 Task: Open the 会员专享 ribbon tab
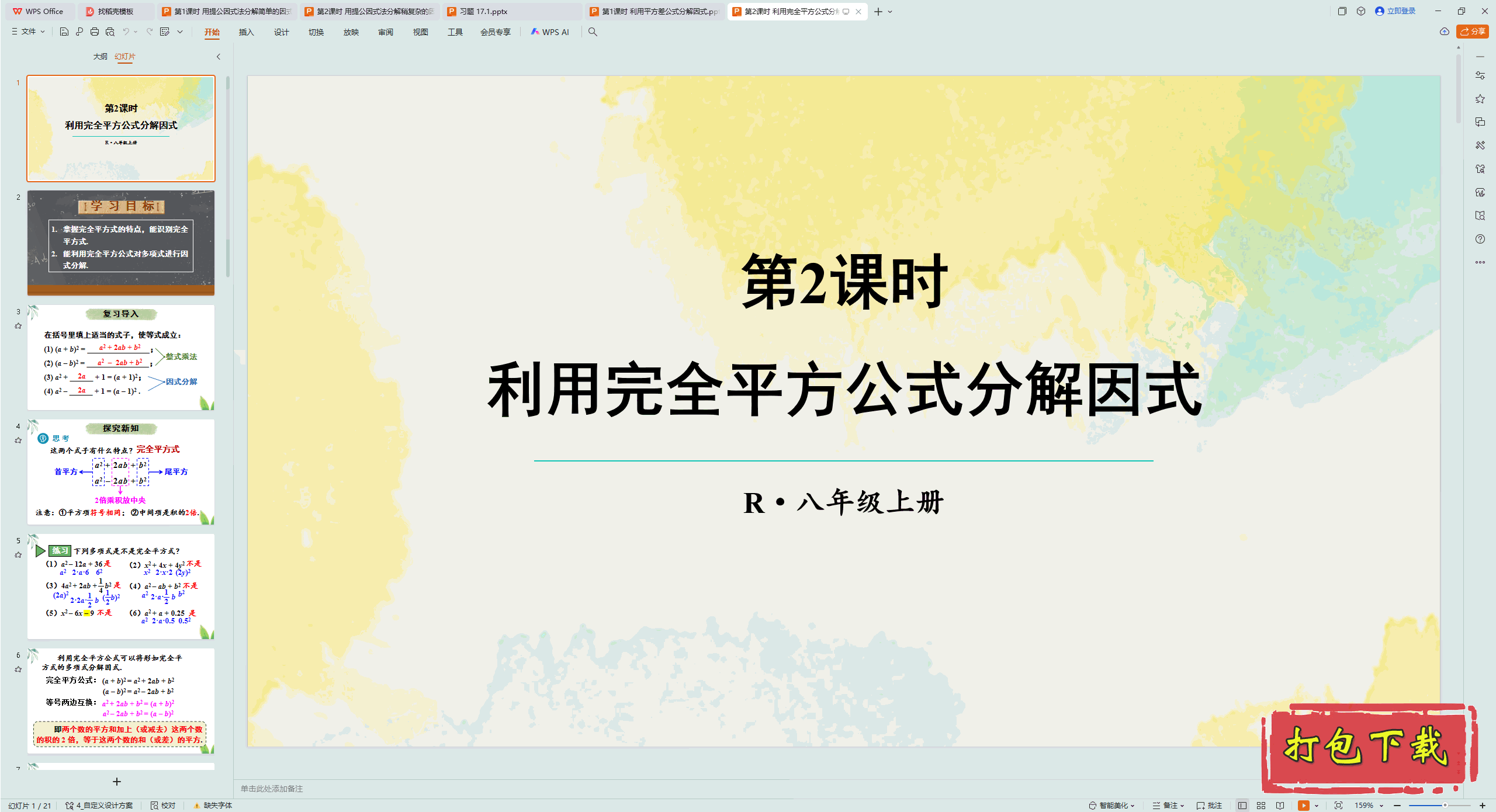[x=496, y=32]
